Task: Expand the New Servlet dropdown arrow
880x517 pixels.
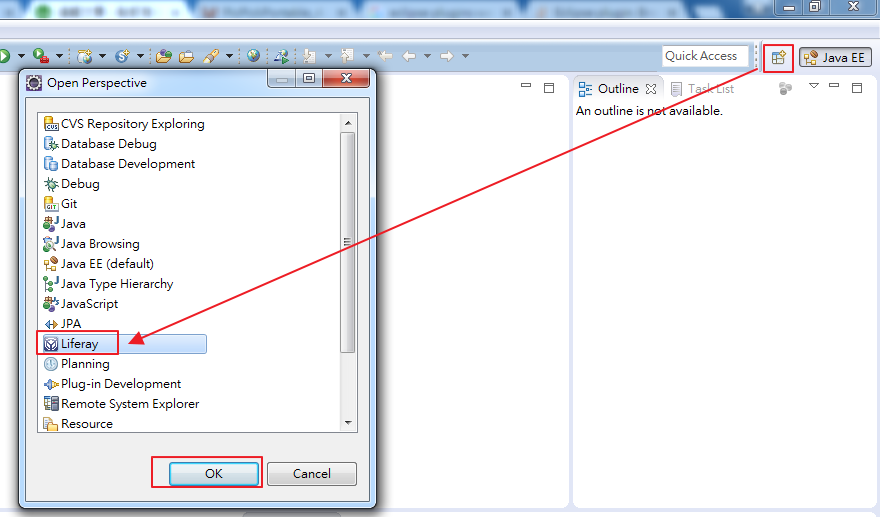Action: click(140, 56)
